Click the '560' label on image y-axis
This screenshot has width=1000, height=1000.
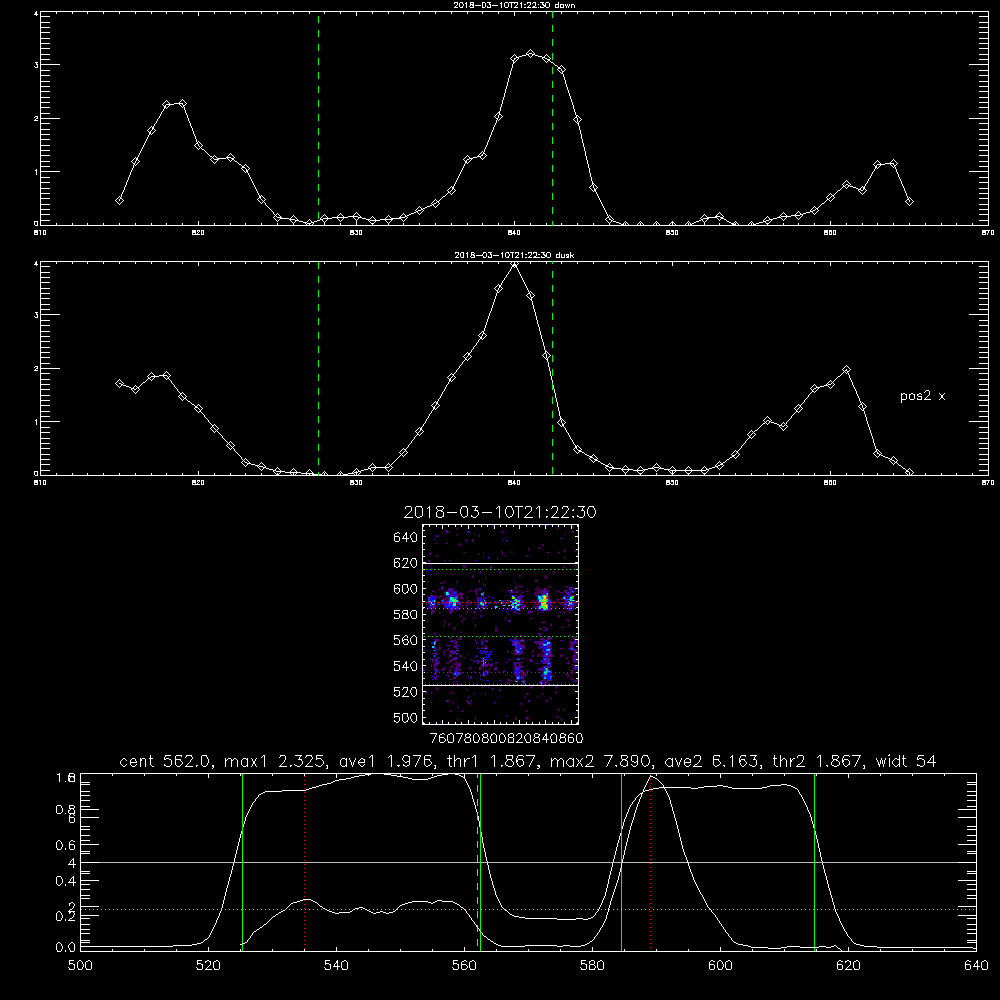[406, 640]
